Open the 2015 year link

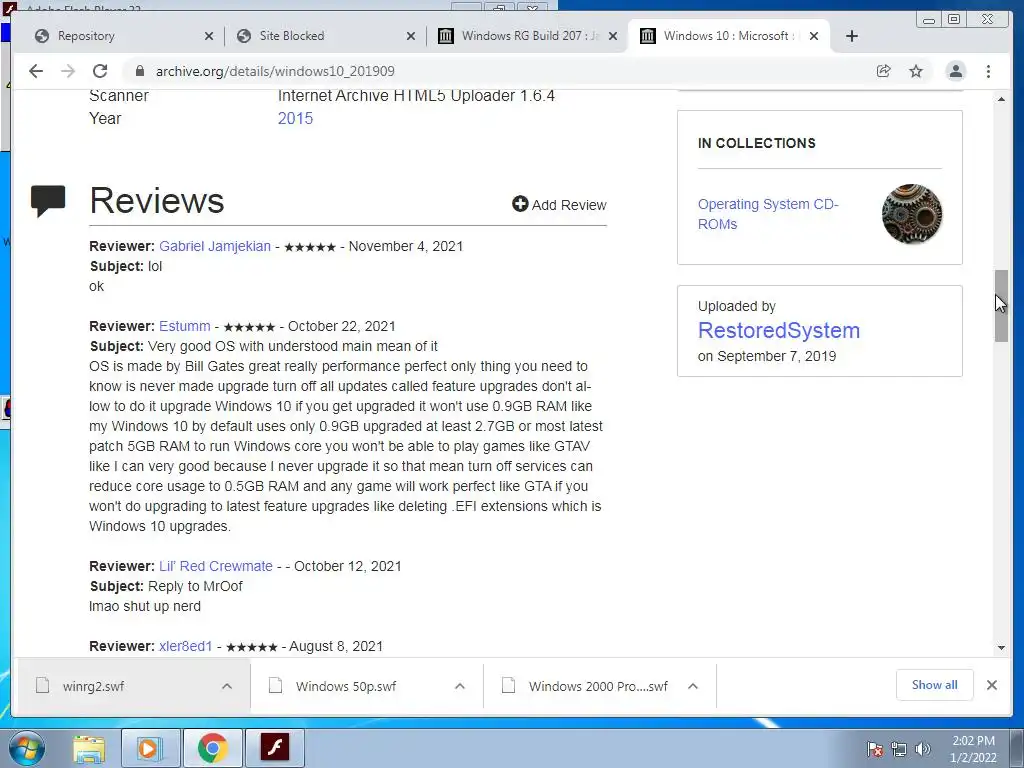pos(295,118)
